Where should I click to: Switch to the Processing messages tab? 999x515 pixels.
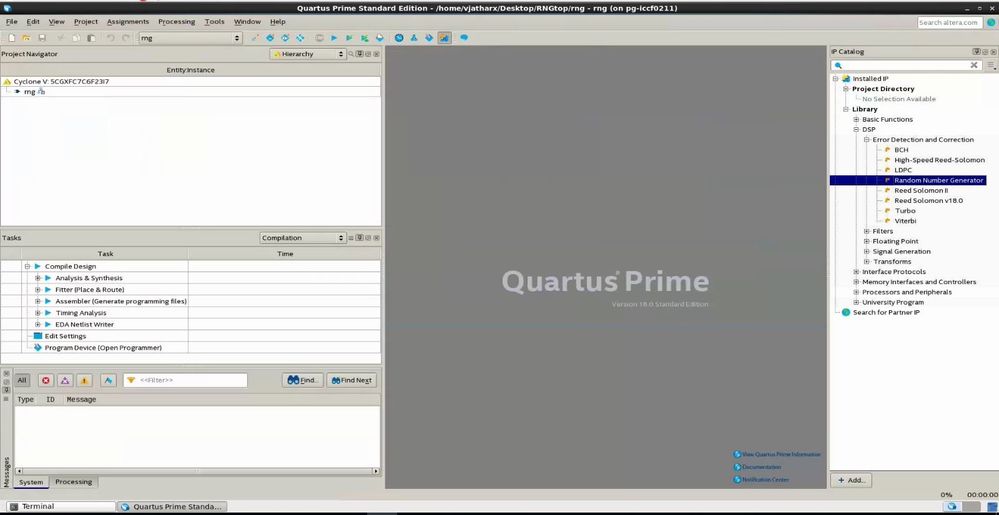click(73, 482)
